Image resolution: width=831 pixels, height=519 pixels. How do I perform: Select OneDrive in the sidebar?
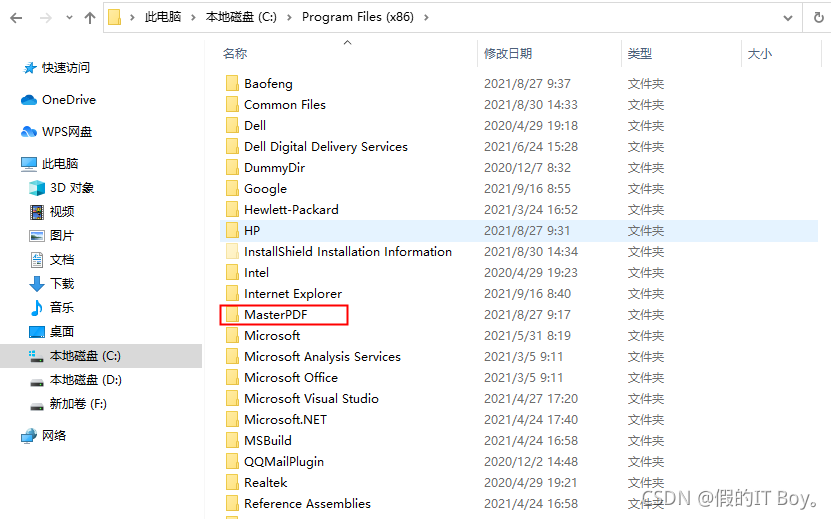point(69,100)
